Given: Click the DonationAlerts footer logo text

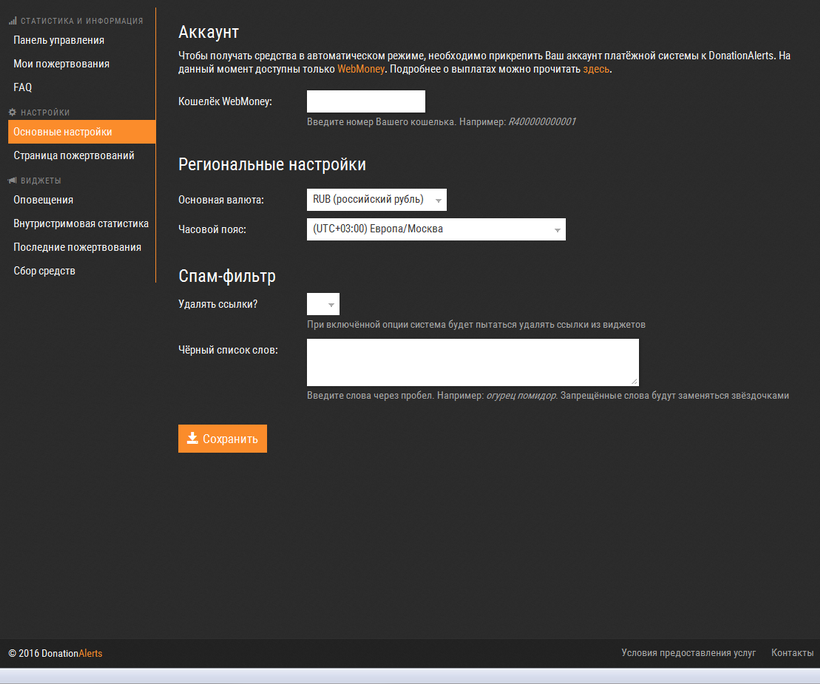Looking at the screenshot, I should (x=72, y=653).
